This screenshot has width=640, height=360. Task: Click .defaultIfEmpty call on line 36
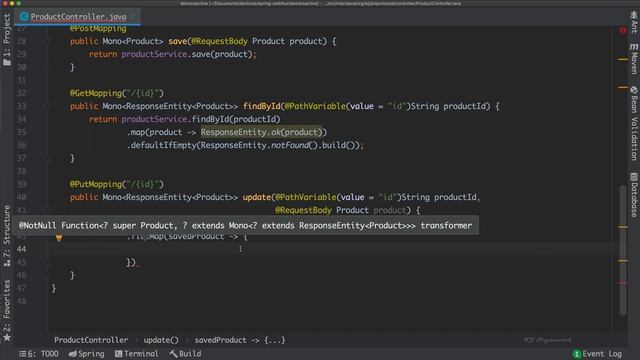[x=162, y=145]
